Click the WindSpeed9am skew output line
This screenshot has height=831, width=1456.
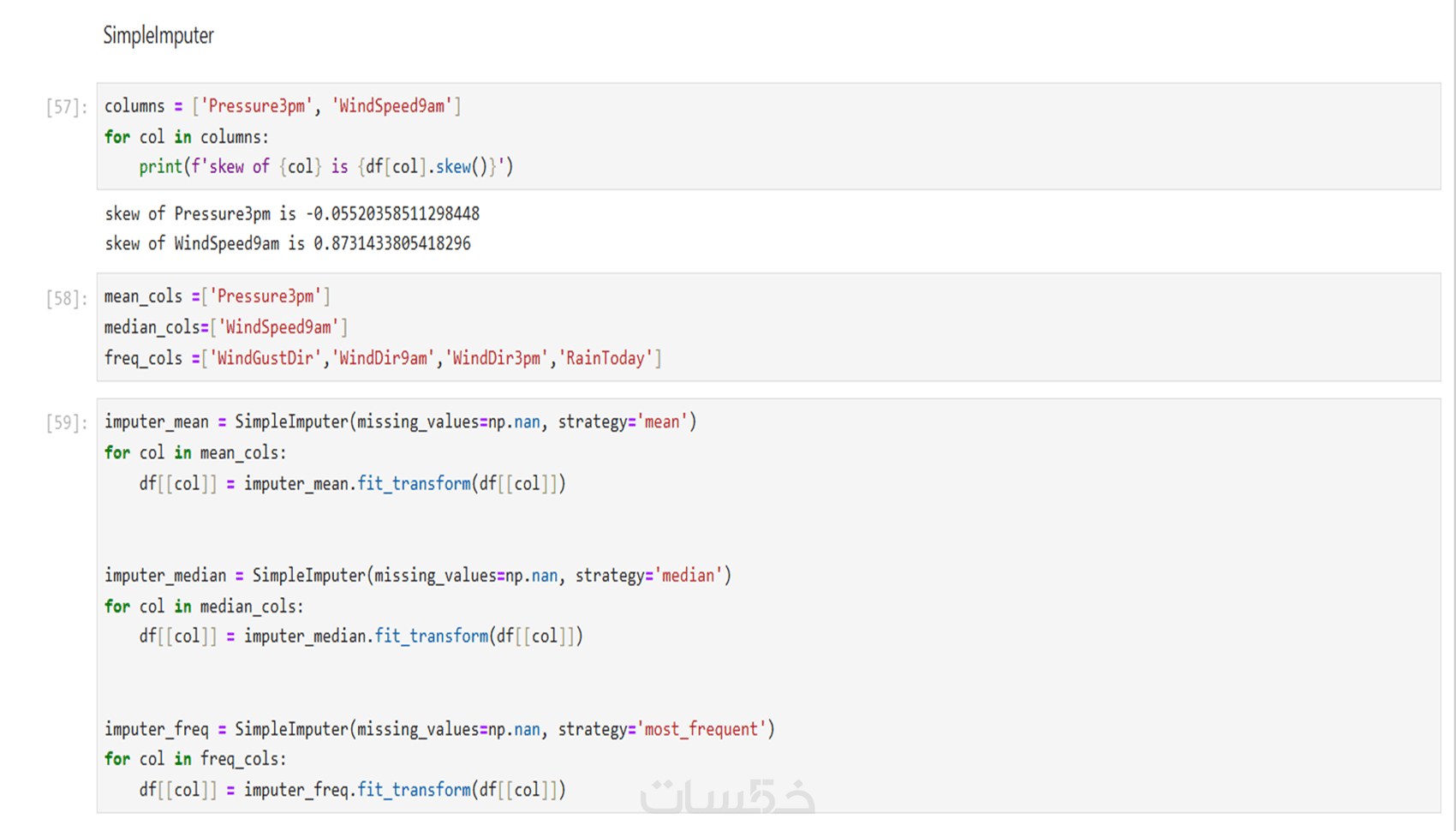coord(288,243)
